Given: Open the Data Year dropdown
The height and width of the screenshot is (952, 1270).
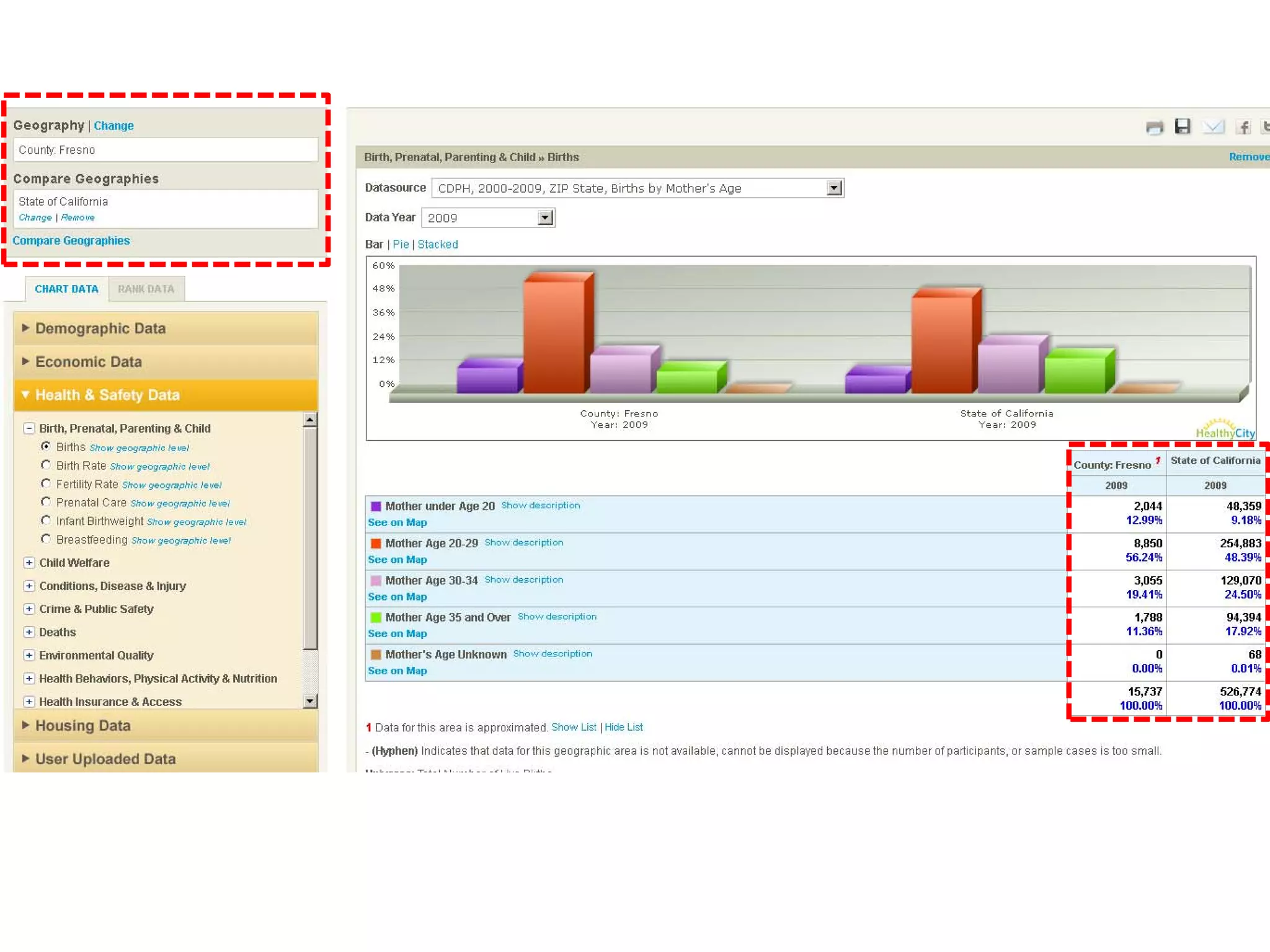Looking at the screenshot, I should pyautogui.click(x=545, y=218).
